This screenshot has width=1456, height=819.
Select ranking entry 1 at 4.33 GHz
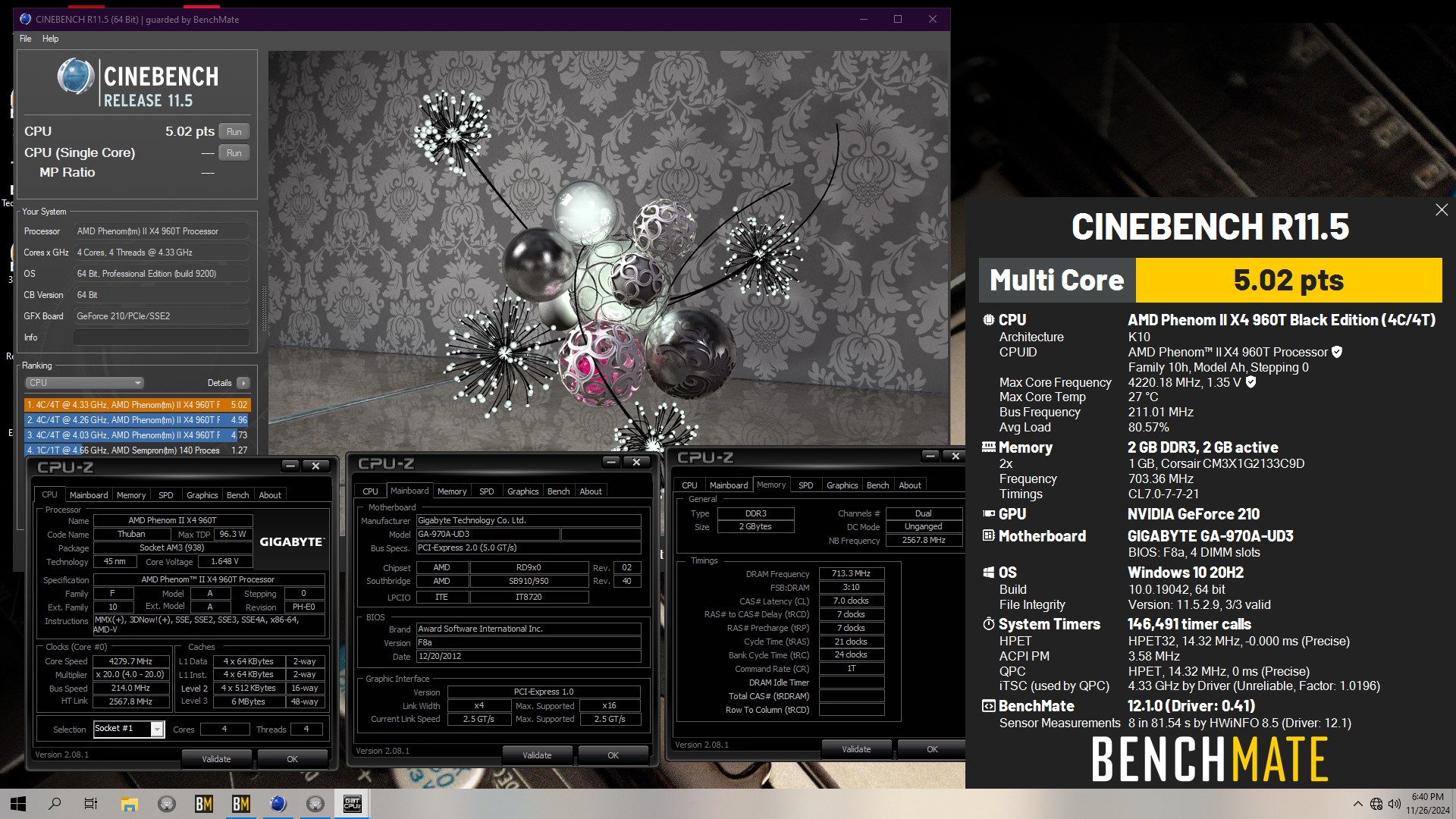[137, 405]
